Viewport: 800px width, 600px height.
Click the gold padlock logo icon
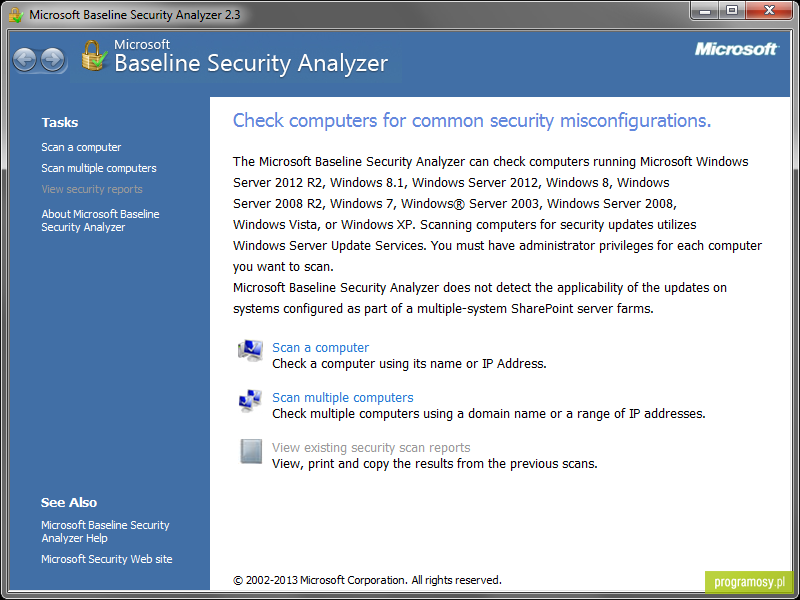coord(94,56)
